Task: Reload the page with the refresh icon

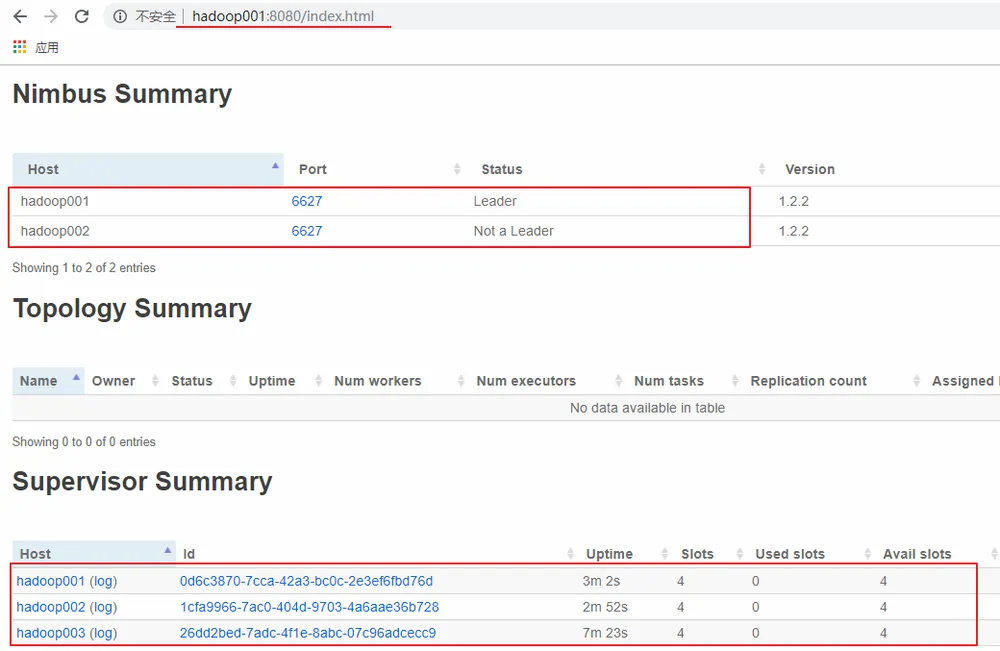Action: pos(82,17)
